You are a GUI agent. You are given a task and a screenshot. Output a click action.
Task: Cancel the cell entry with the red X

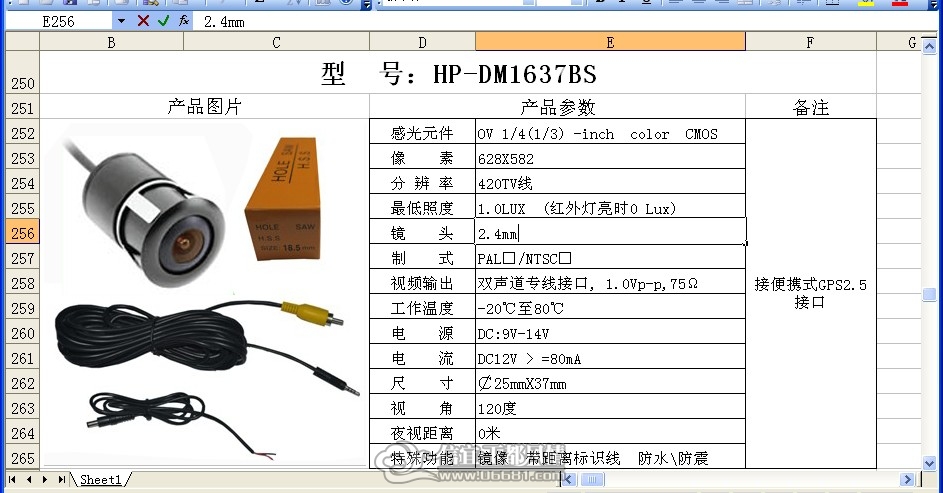click(x=143, y=22)
